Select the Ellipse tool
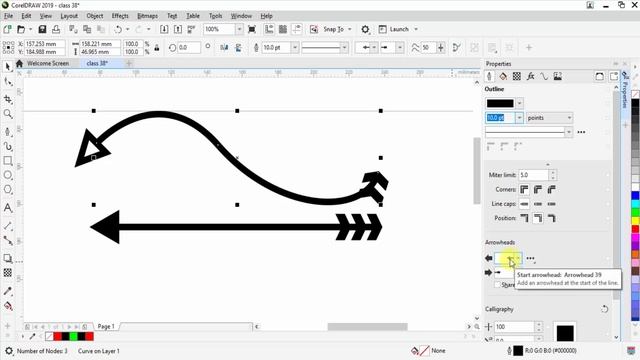 tap(8, 175)
